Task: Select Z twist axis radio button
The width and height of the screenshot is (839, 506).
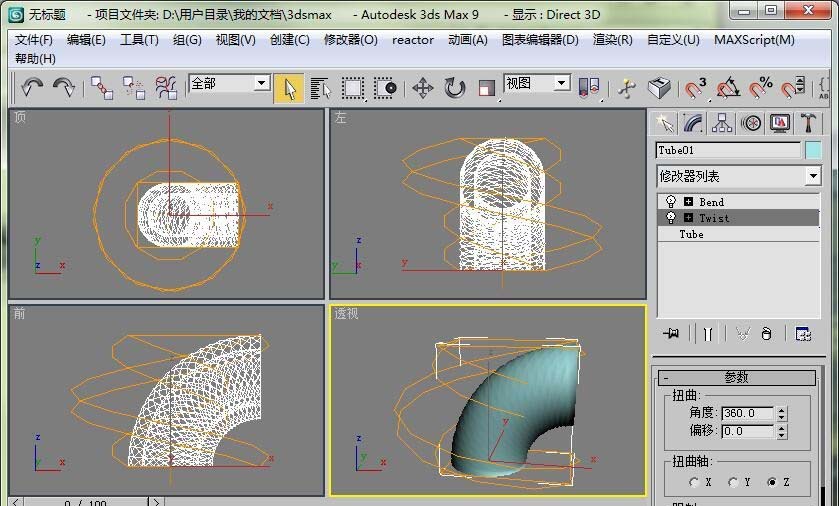Action: [x=772, y=482]
